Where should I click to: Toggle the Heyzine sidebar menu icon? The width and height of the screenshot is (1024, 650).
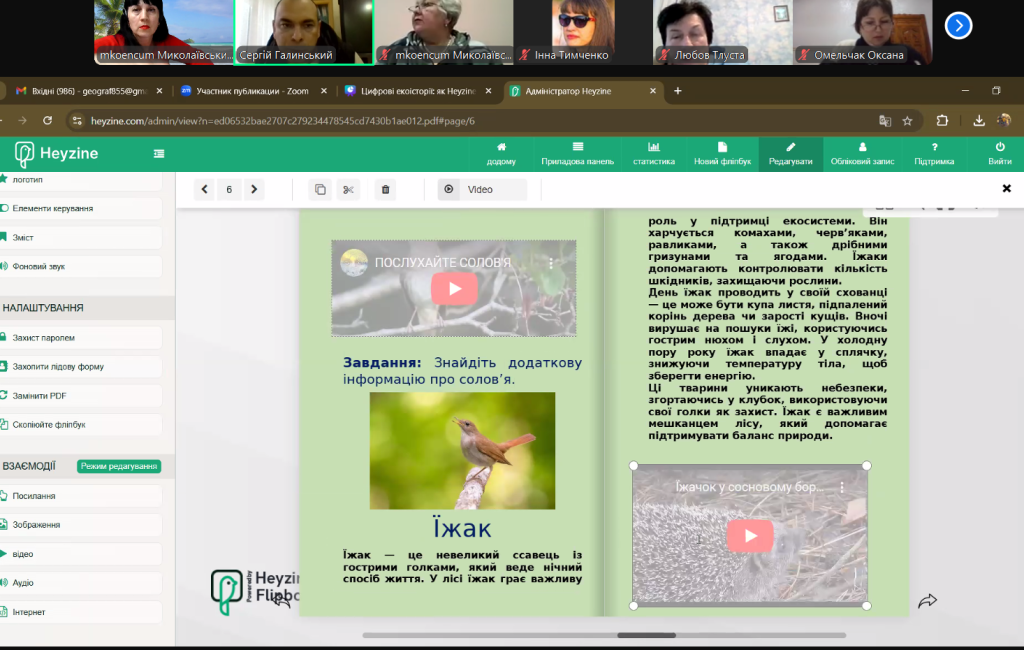[159, 154]
